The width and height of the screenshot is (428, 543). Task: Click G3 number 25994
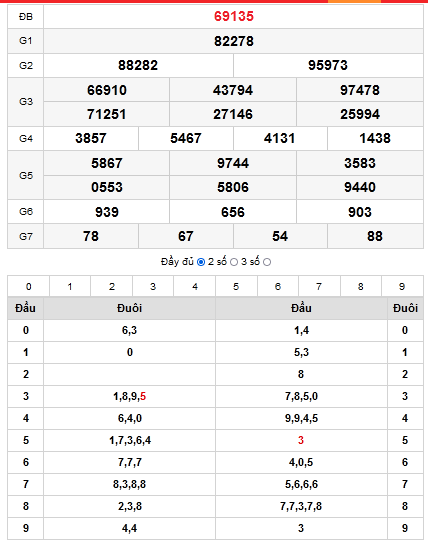click(x=360, y=114)
